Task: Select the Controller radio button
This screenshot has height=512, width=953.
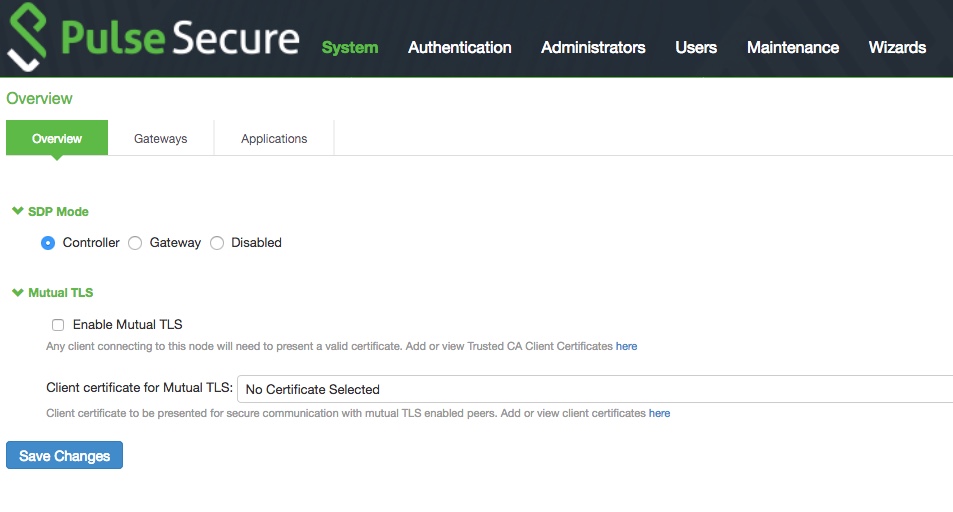Action: 47,243
